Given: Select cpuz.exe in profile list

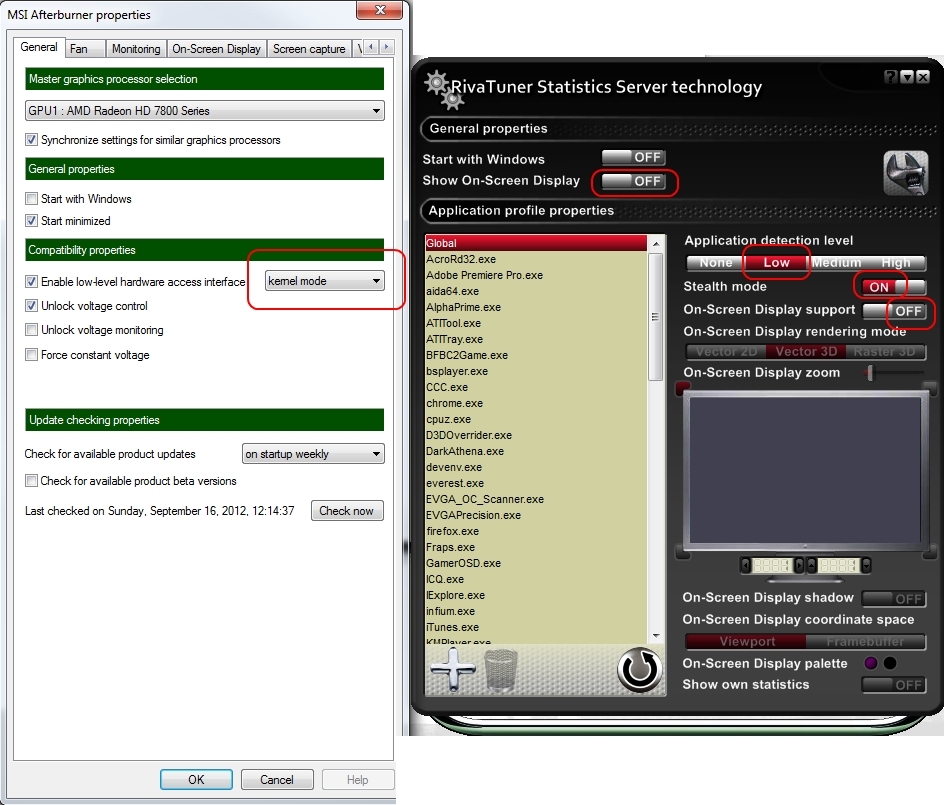Looking at the screenshot, I should pos(536,419).
